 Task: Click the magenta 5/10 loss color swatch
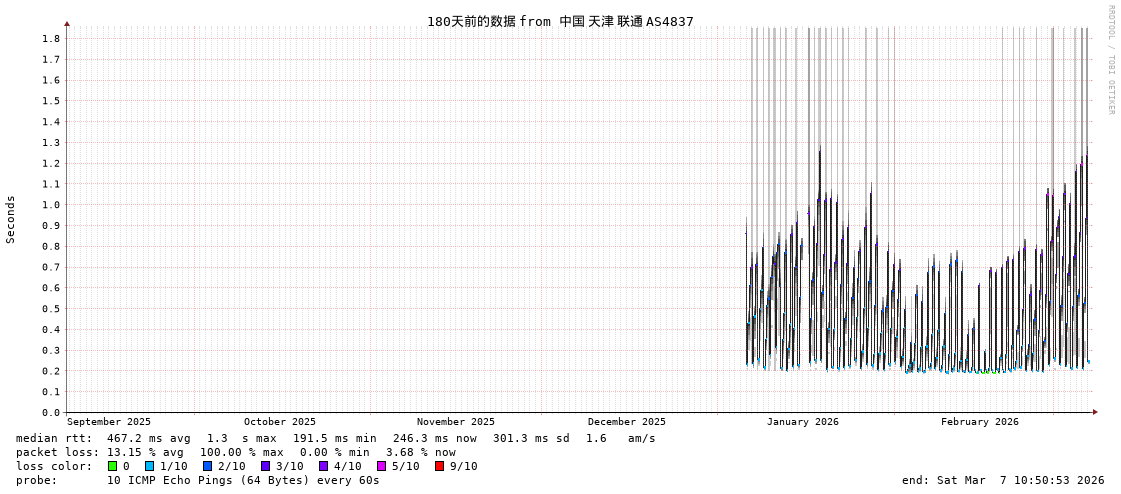(x=382, y=466)
